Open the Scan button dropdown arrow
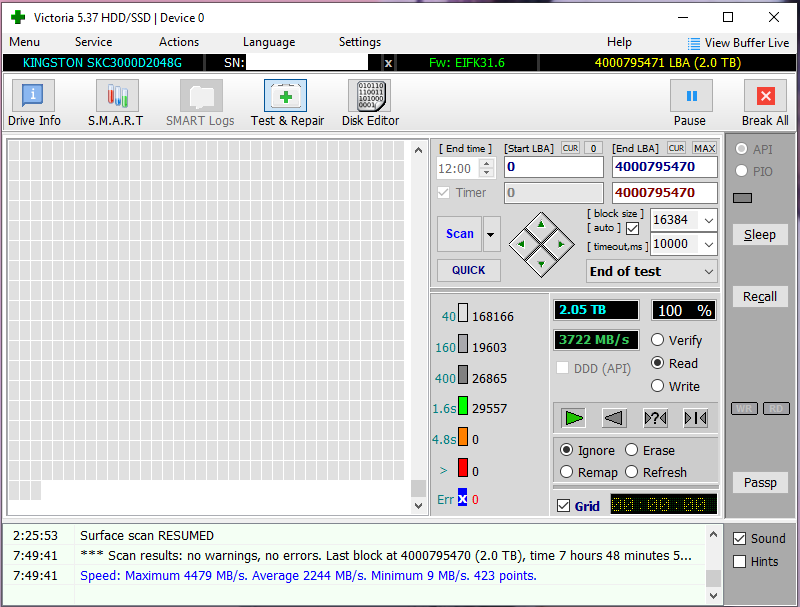 click(x=491, y=234)
